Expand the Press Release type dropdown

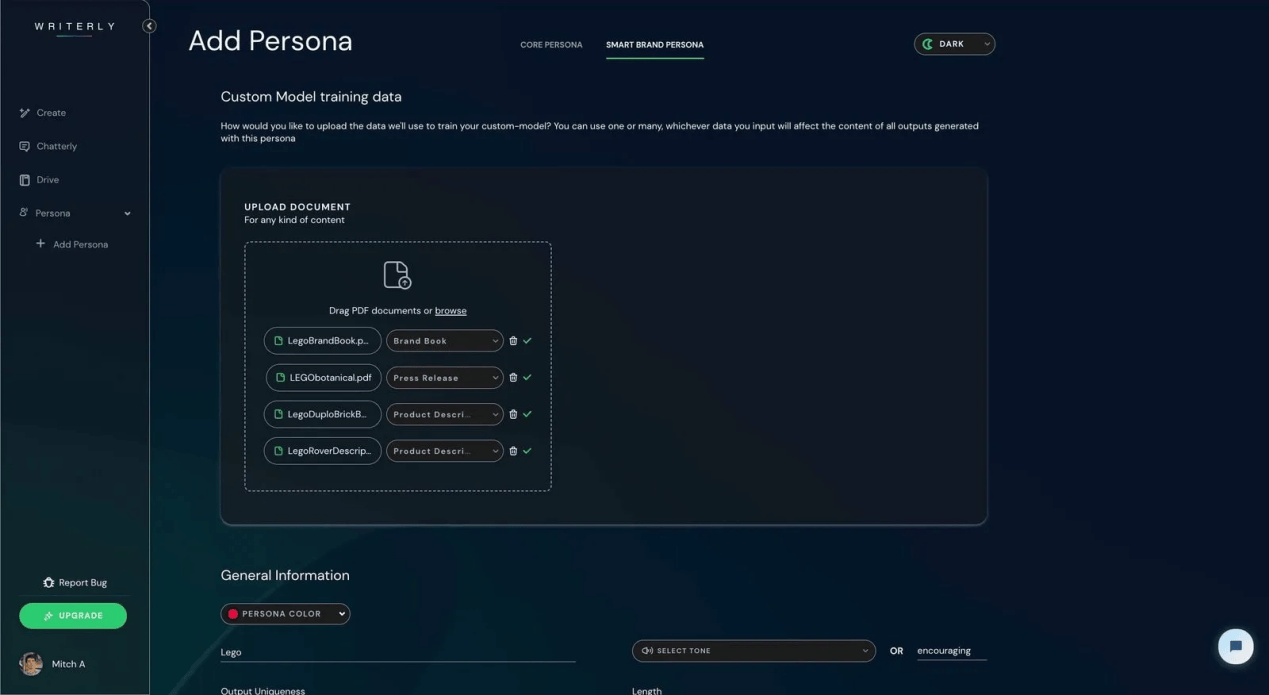pyautogui.click(x=445, y=378)
